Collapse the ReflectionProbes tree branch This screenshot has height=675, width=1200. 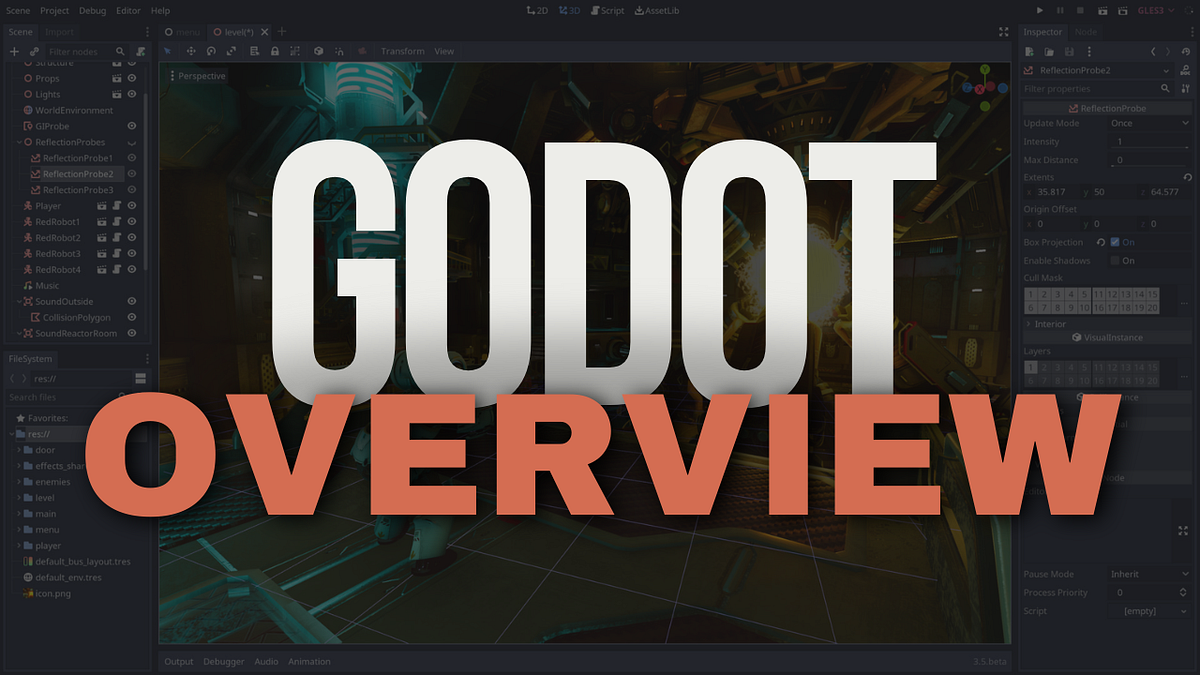(x=19, y=142)
